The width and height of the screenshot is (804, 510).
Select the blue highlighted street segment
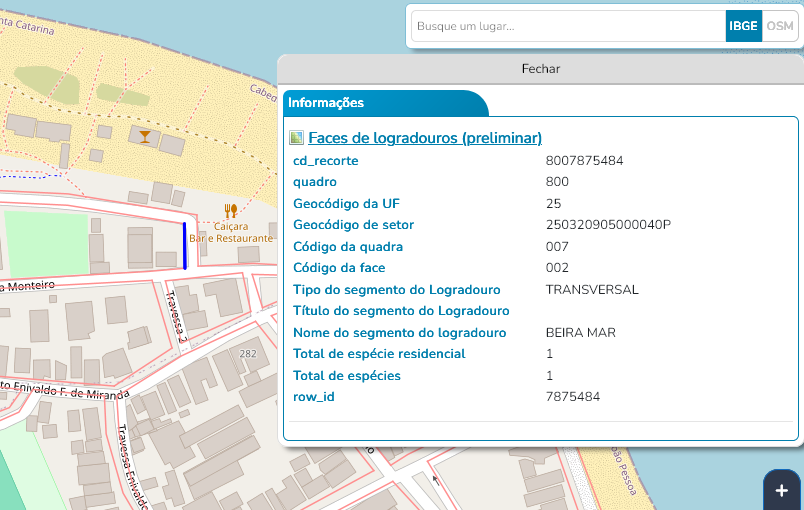184,245
